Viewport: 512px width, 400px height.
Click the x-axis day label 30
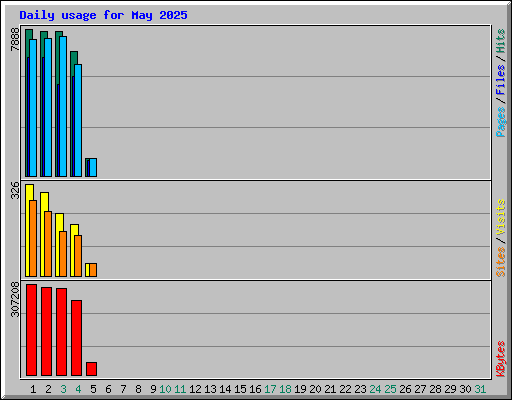pos(465,389)
